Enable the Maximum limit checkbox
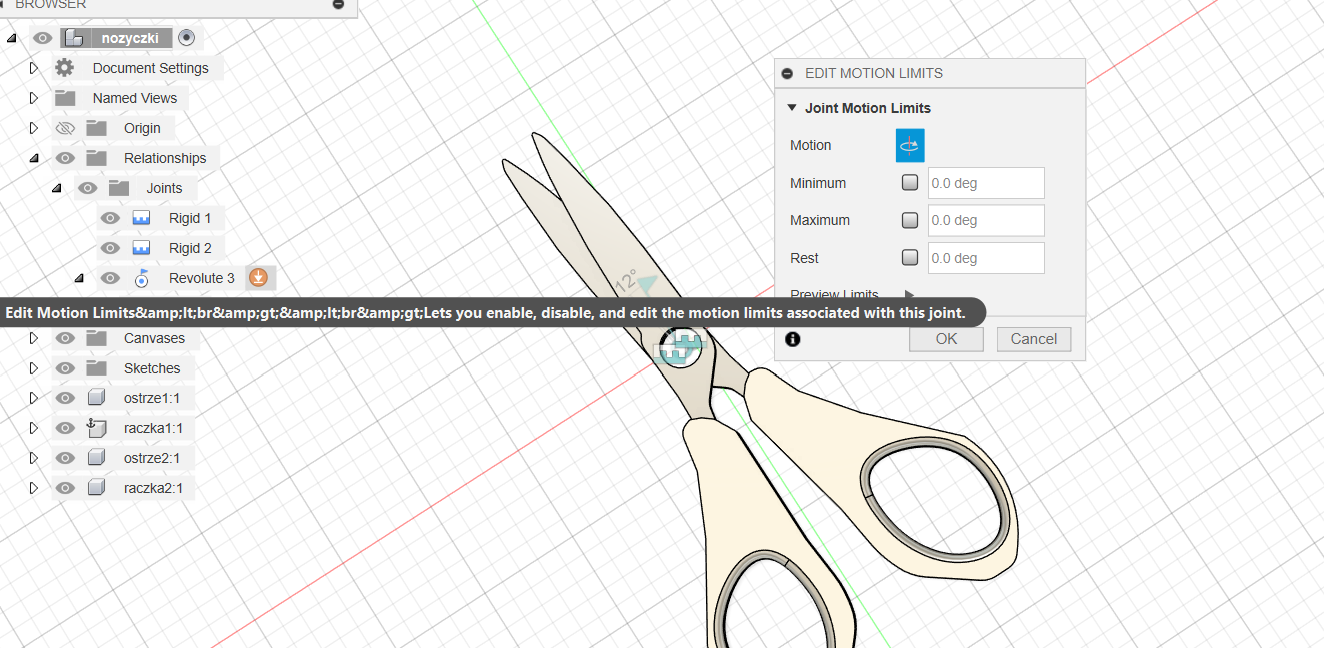The height and width of the screenshot is (648, 1324). (x=910, y=220)
